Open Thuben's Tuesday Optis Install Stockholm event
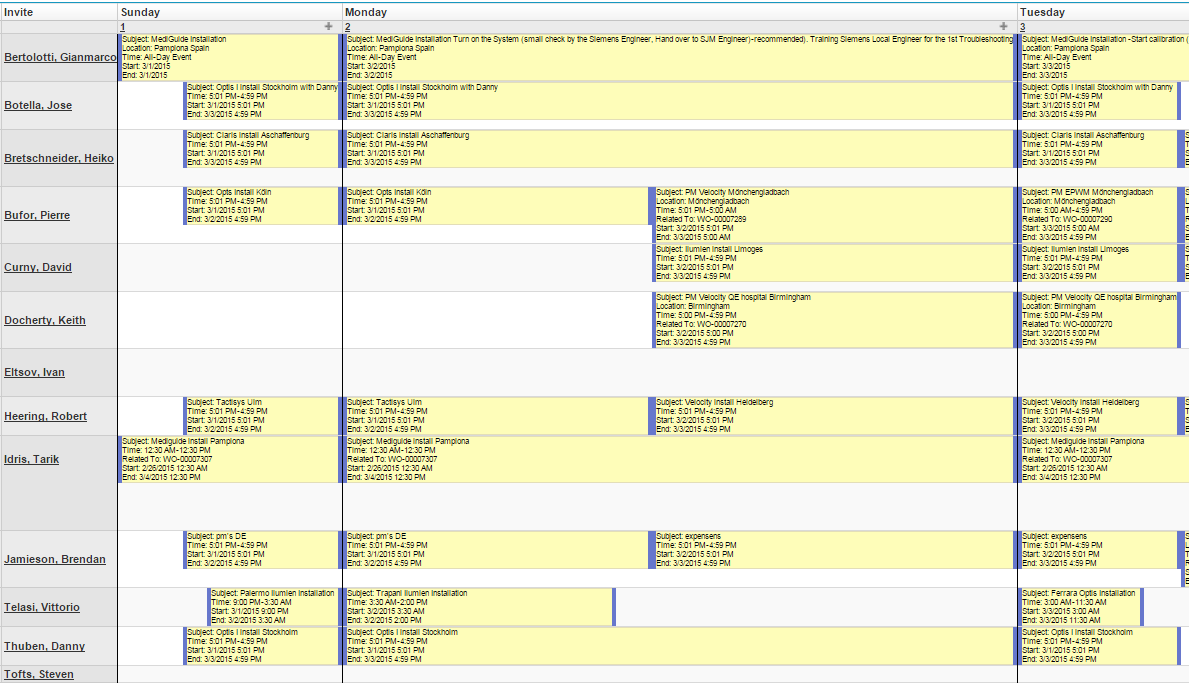This screenshot has height=685, width=1189. point(1099,646)
